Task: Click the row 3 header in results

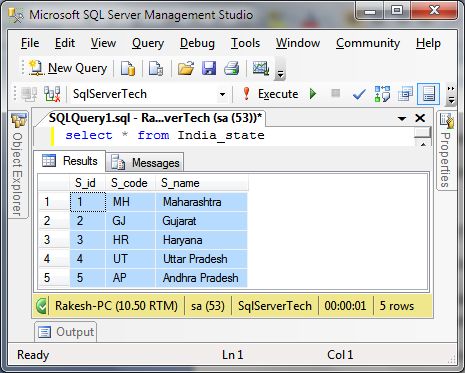Action: (54, 240)
